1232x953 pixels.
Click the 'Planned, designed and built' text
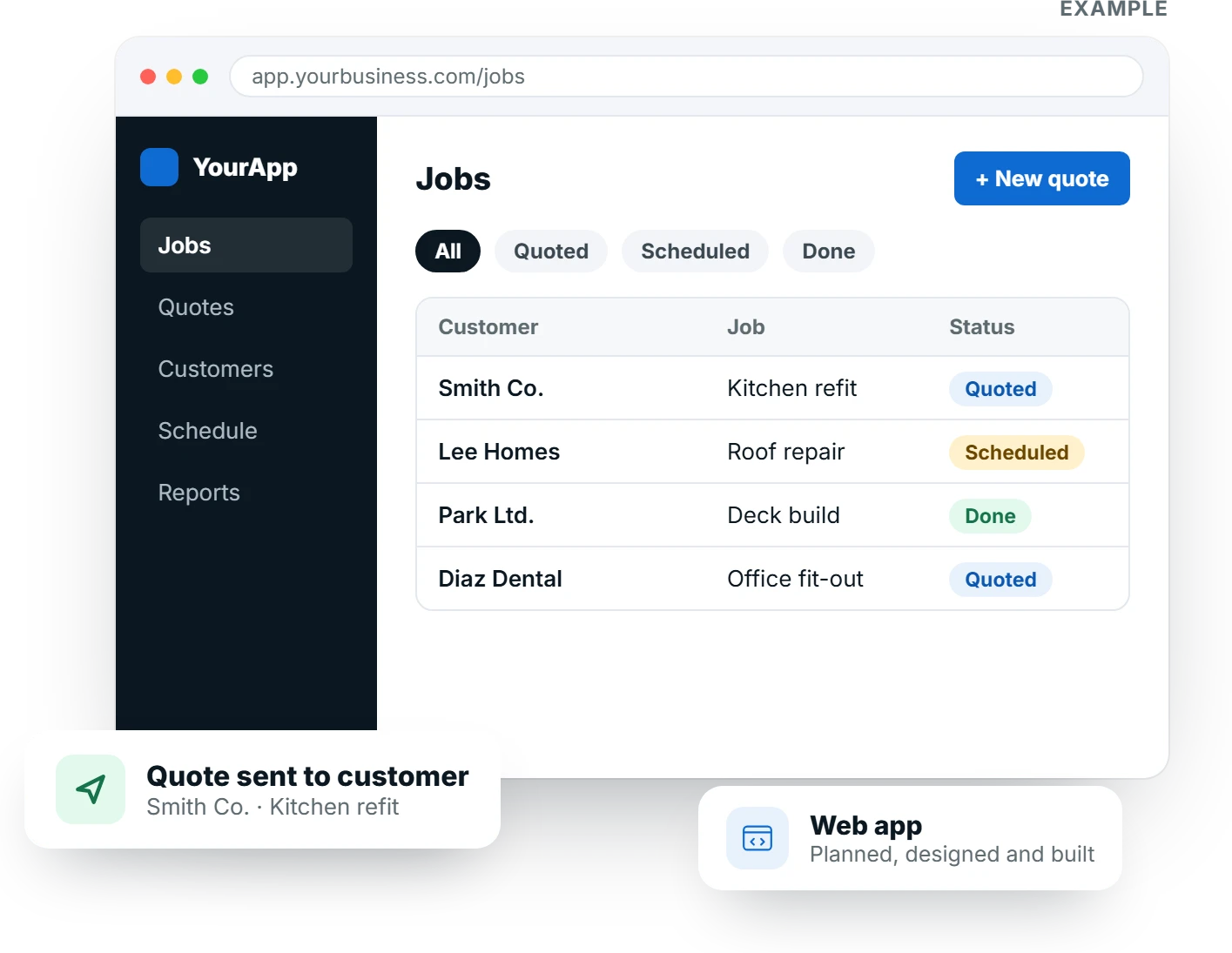[x=952, y=855]
